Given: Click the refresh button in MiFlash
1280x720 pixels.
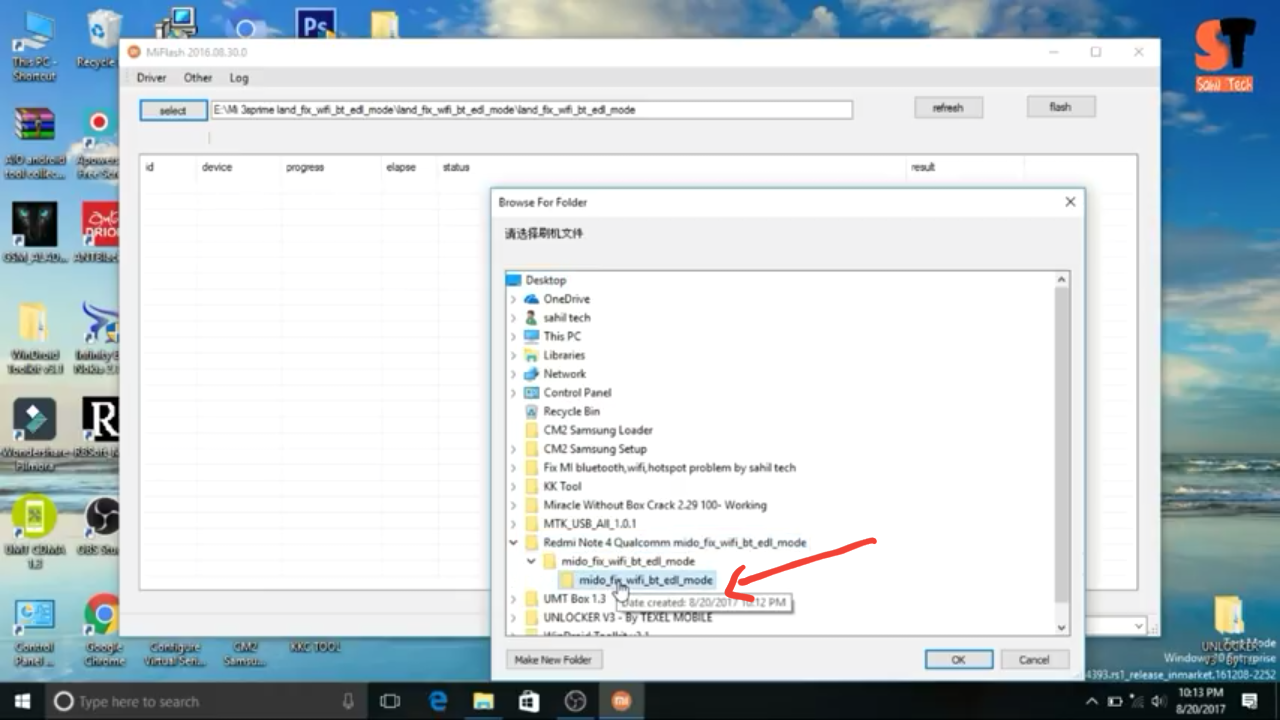Looking at the screenshot, I should tap(948, 108).
